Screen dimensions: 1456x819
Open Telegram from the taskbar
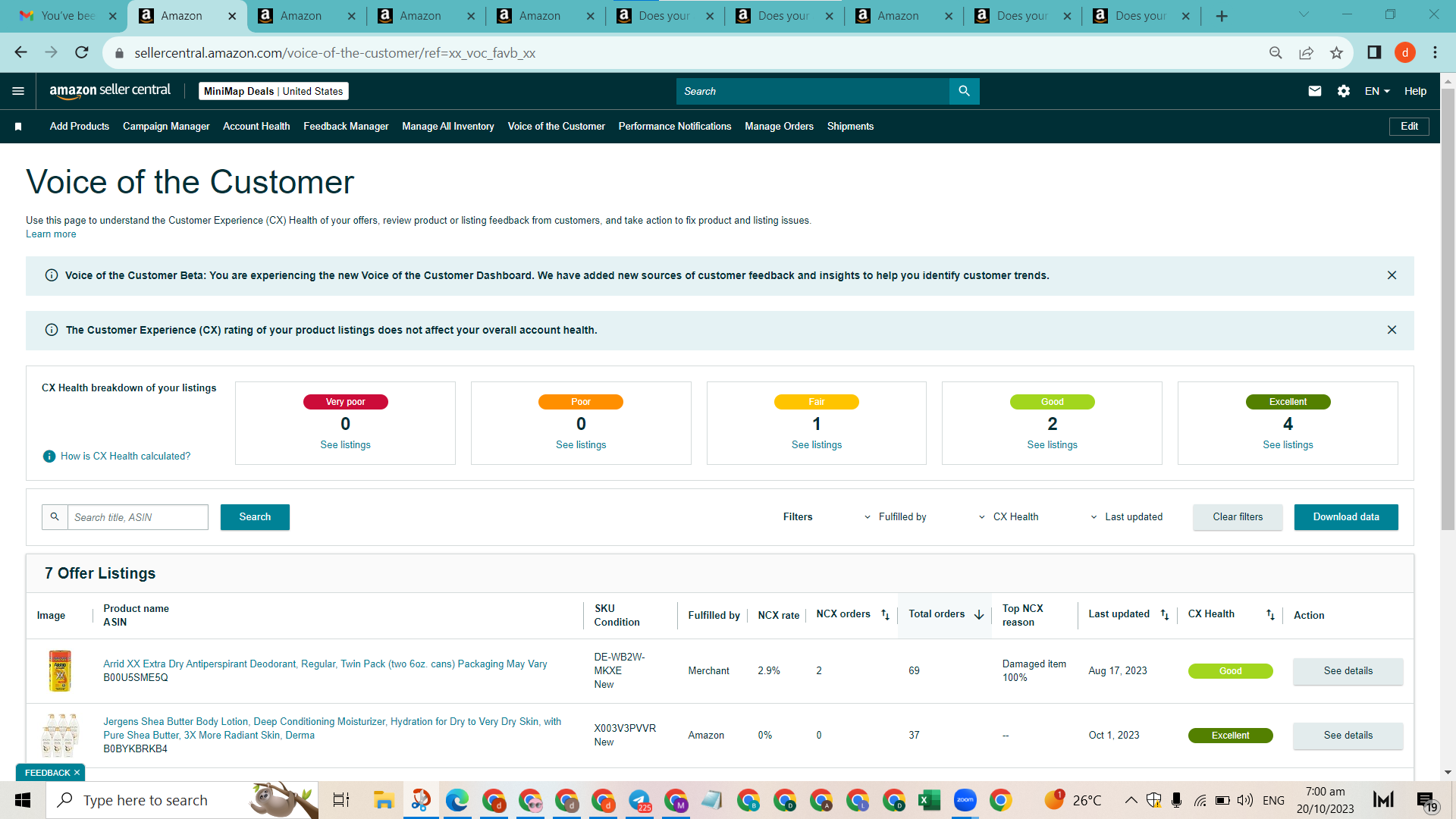[x=639, y=800]
